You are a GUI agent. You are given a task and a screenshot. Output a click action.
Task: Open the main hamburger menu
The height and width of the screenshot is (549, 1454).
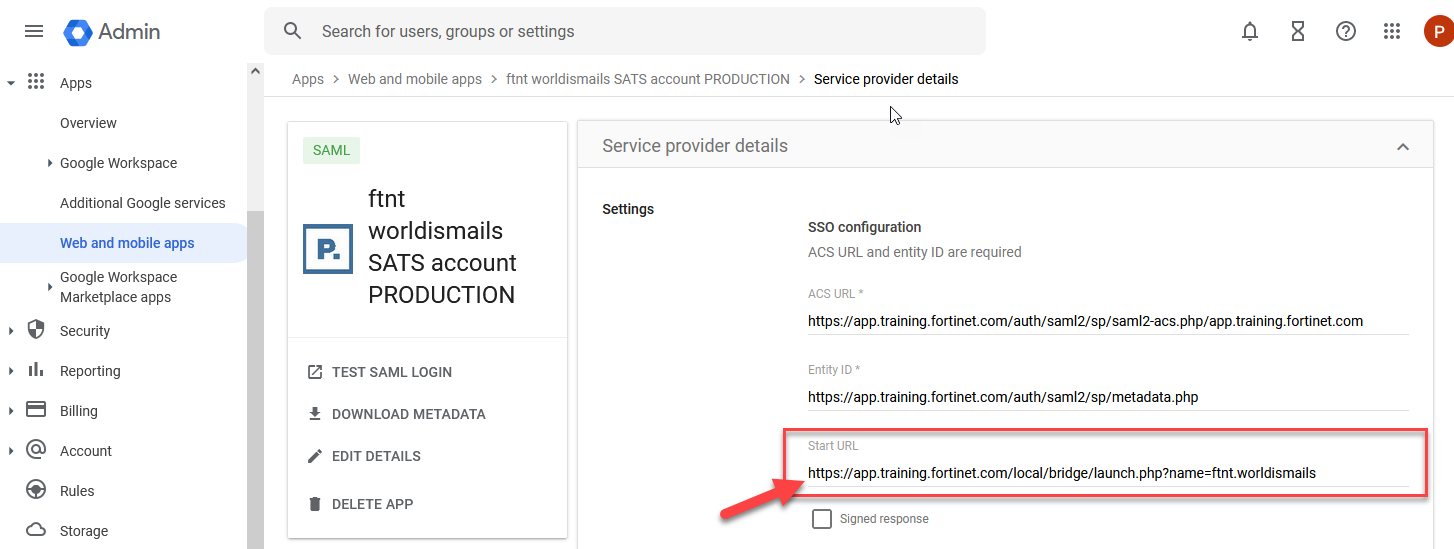coord(34,31)
